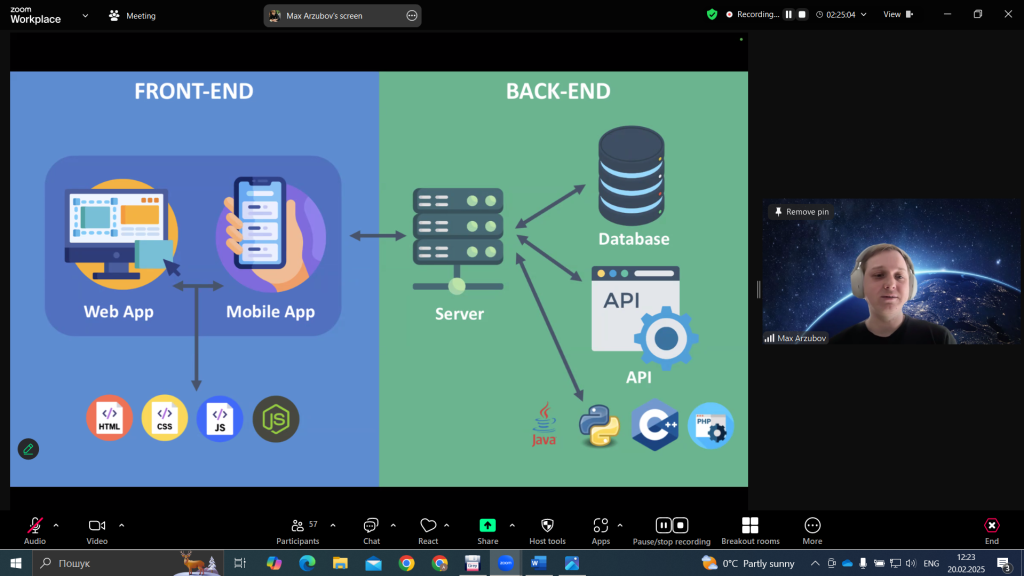Open the View menu
Viewport: 1024px width, 576px height.
[896, 15]
